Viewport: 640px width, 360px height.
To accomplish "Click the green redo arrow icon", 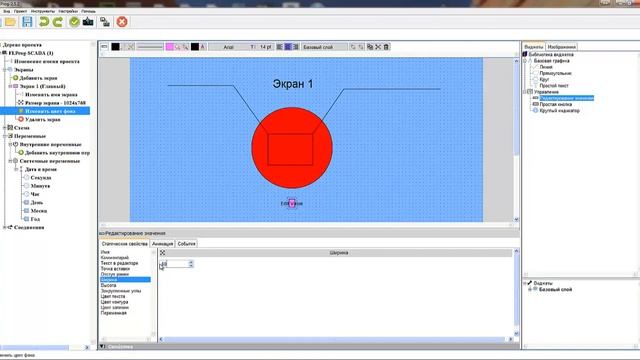I will coord(58,22).
